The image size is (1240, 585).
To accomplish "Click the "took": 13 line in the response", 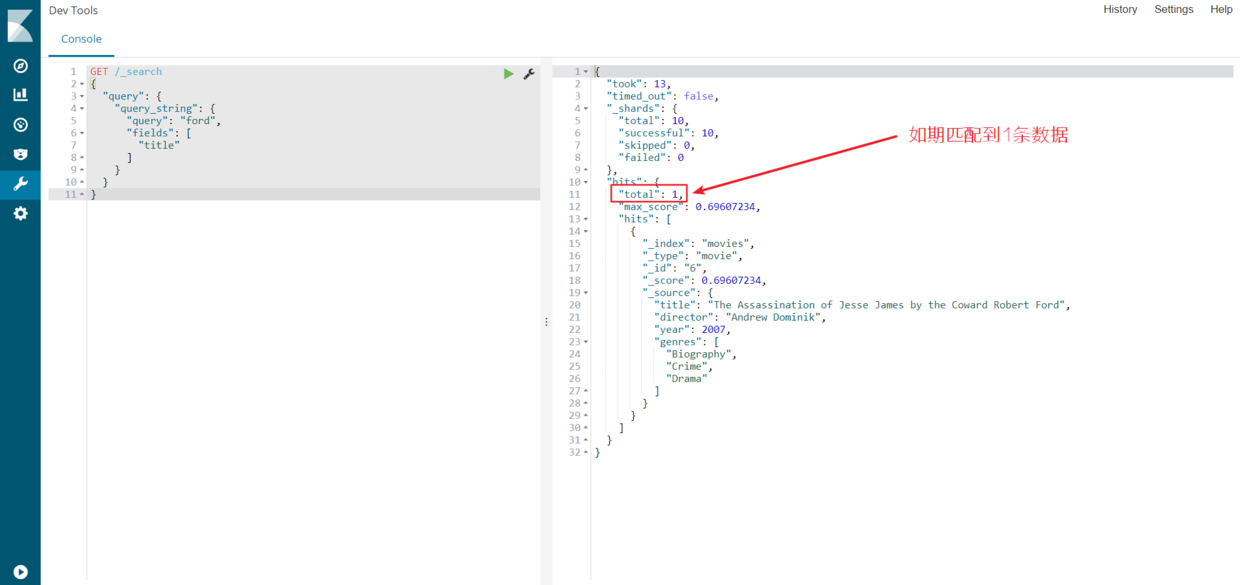I will [639, 84].
